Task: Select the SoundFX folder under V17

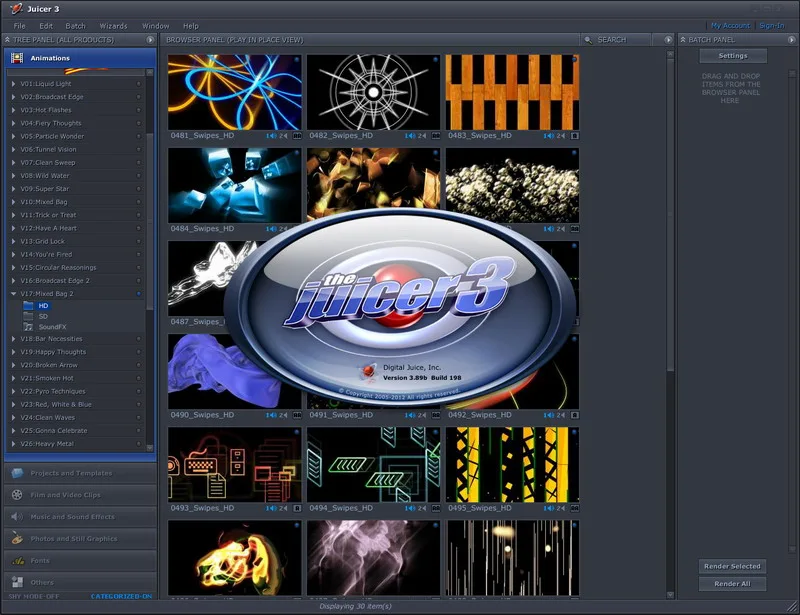Action: 45,327
